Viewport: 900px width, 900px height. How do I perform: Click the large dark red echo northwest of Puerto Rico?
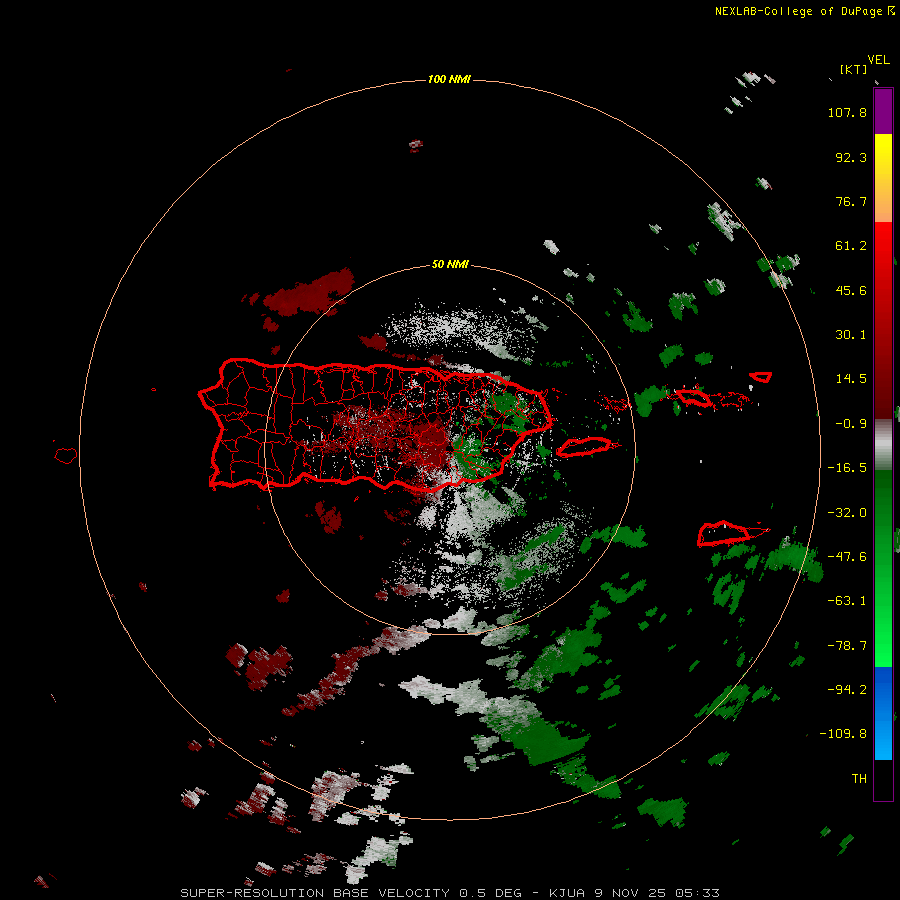pyautogui.click(x=311, y=293)
